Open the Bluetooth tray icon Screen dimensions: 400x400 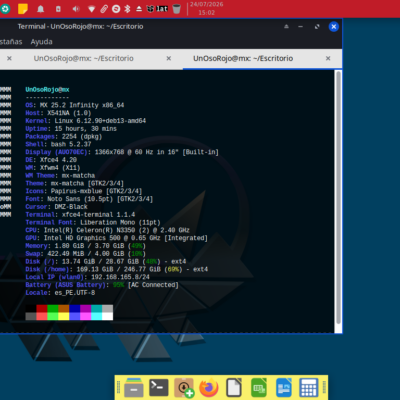click(127, 9)
